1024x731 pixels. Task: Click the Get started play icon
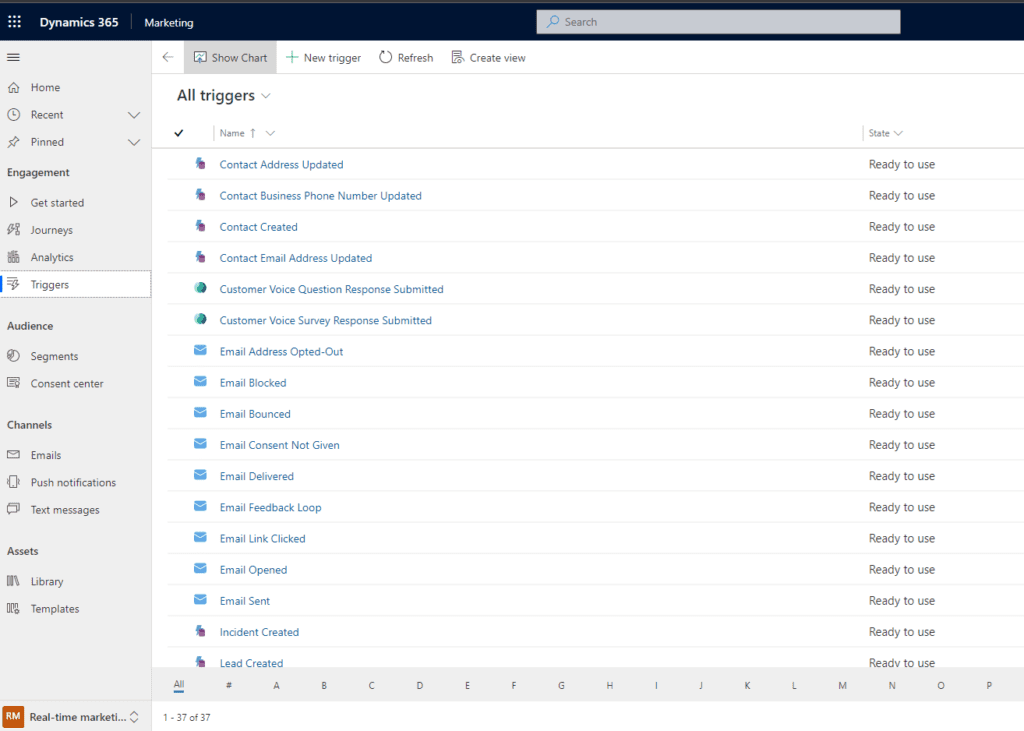pyautogui.click(x=14, y=203)
